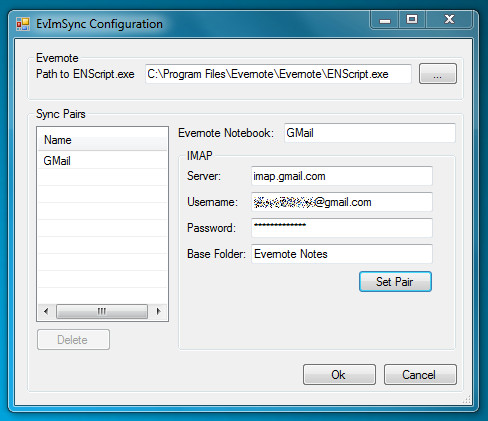Click the 'EvImSync Configuration' title text
Image resolution: width=488 pixels, height=421 pixels.
pyautogui.click(x=99, y=24)
